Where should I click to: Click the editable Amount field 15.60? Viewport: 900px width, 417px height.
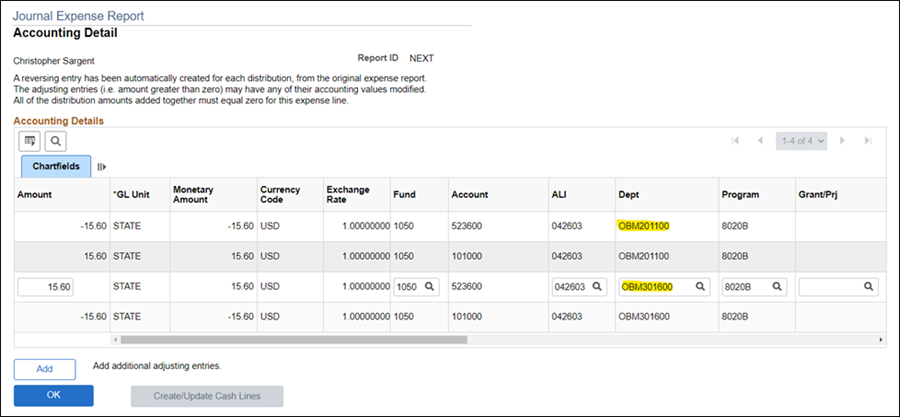coord(45,287)
